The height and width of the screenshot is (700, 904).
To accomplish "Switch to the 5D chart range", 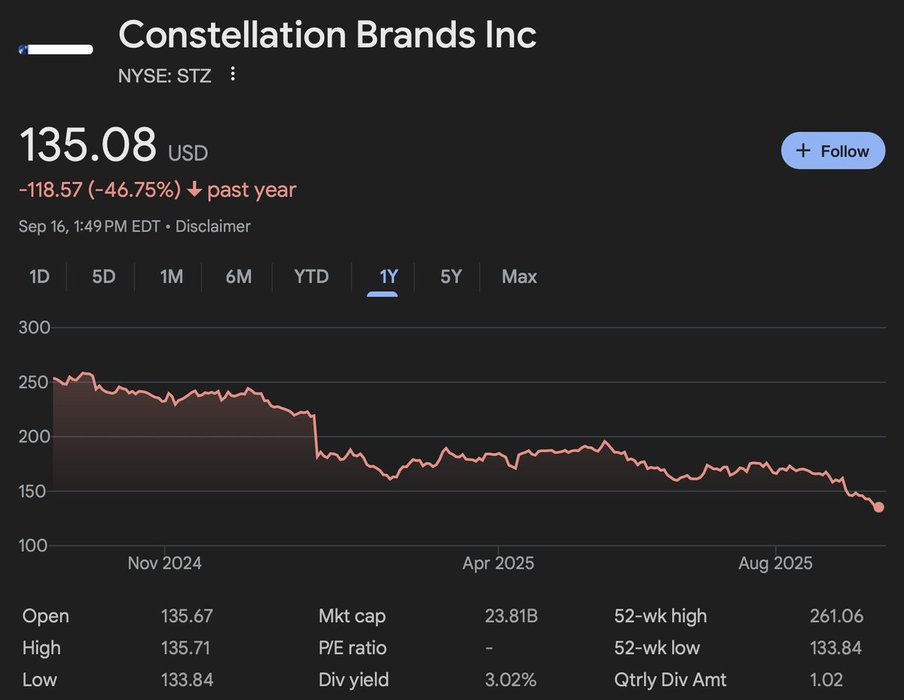I will [x=104, y=277].
